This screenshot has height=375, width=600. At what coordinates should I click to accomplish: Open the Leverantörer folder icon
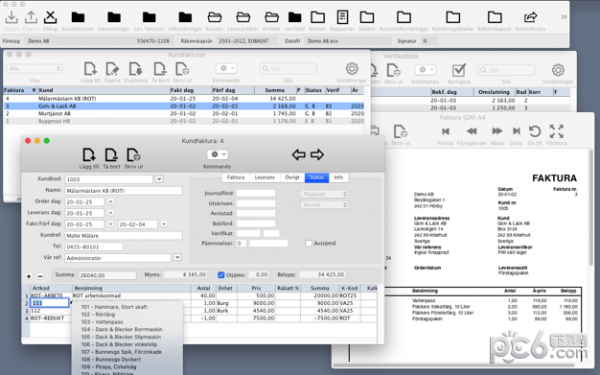(x=243, y=17)
